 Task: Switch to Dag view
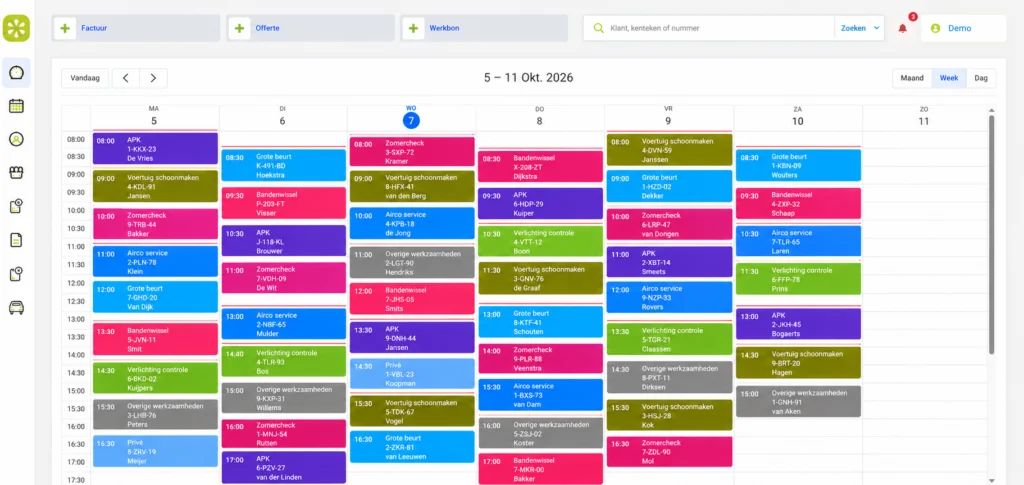(x=981, y=78)
